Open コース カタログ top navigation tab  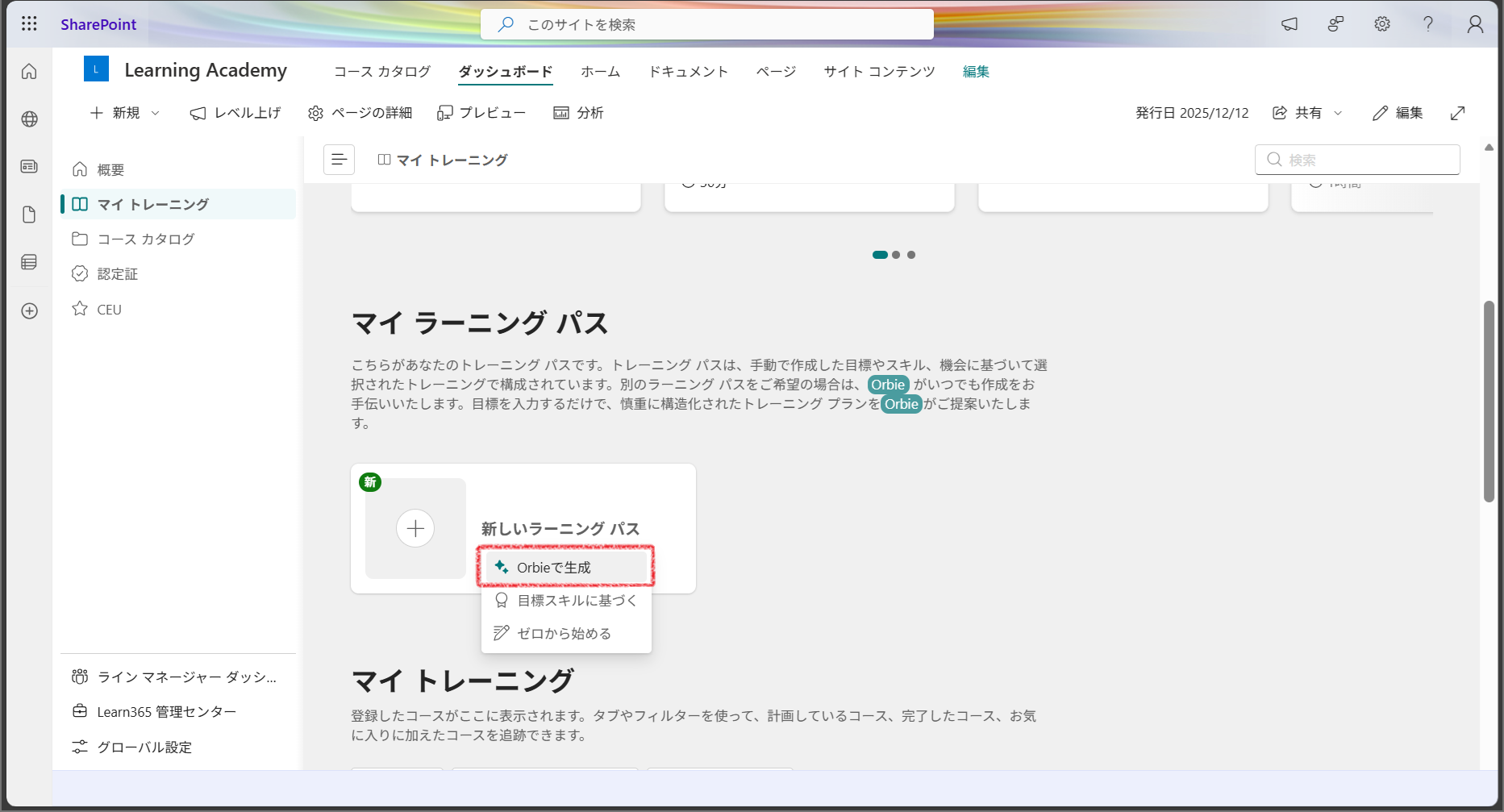point(382,72)
